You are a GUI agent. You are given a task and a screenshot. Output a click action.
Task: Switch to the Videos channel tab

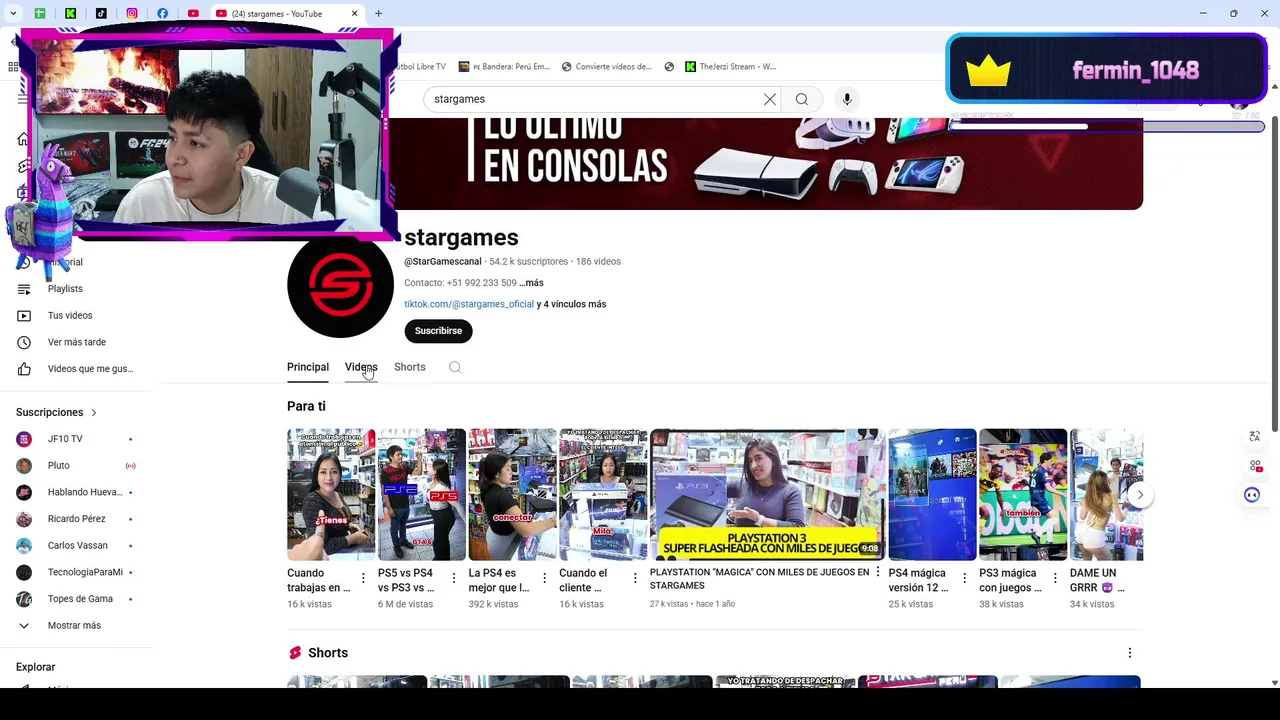point(361,367)
